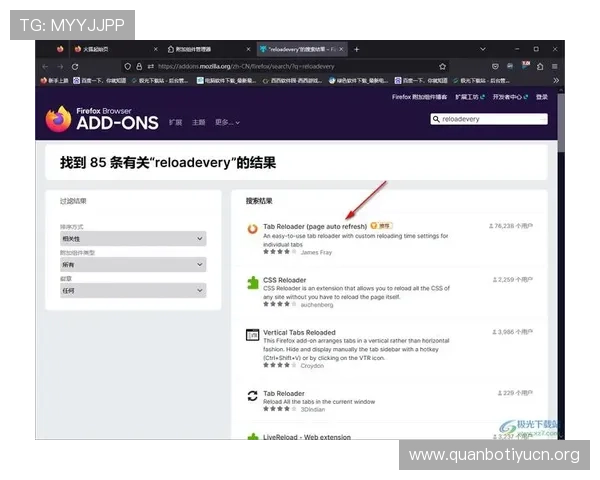
Task: Click the search magnifier icon in addons search
Action: click(436, 119)
